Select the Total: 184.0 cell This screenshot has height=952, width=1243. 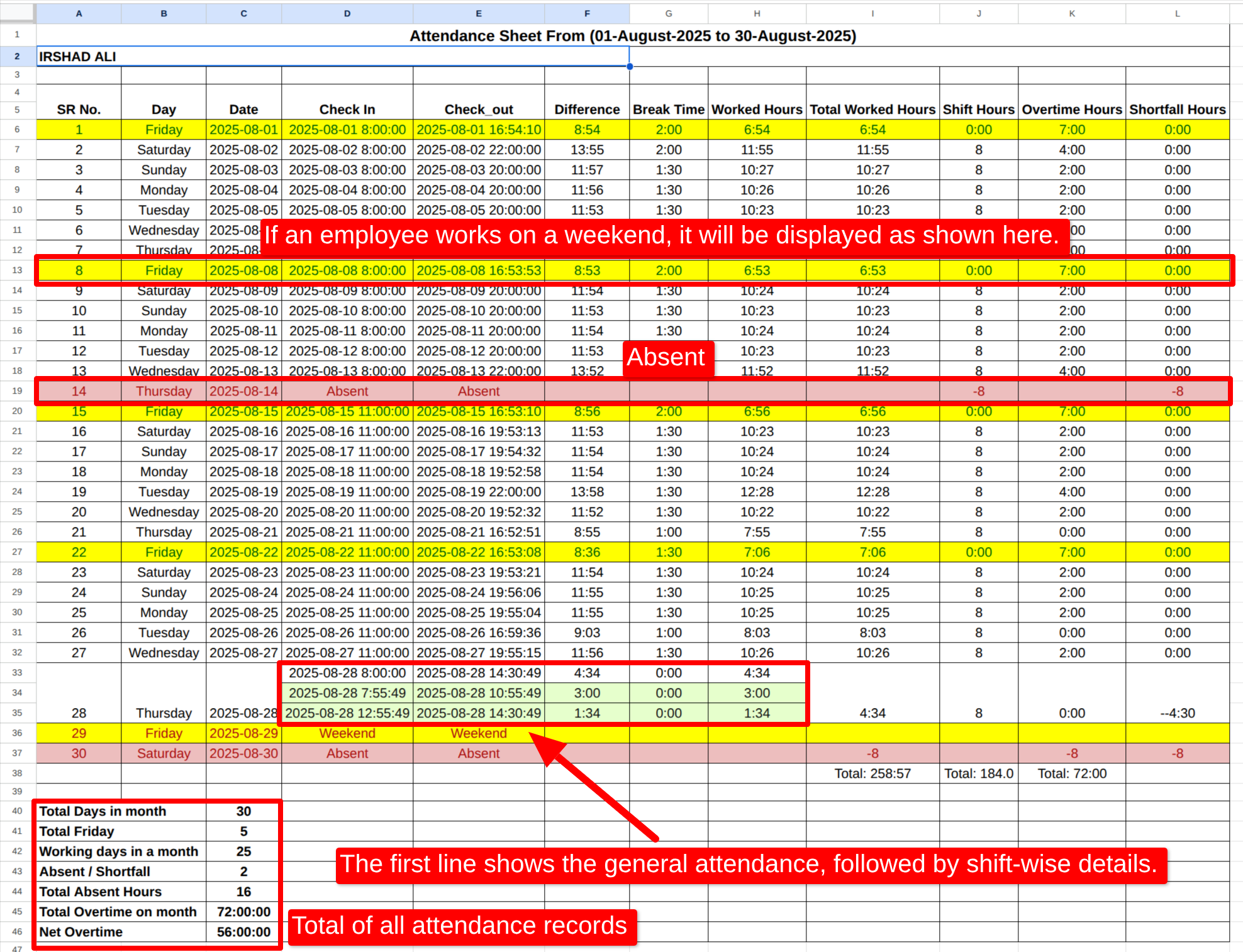[978, 773]
